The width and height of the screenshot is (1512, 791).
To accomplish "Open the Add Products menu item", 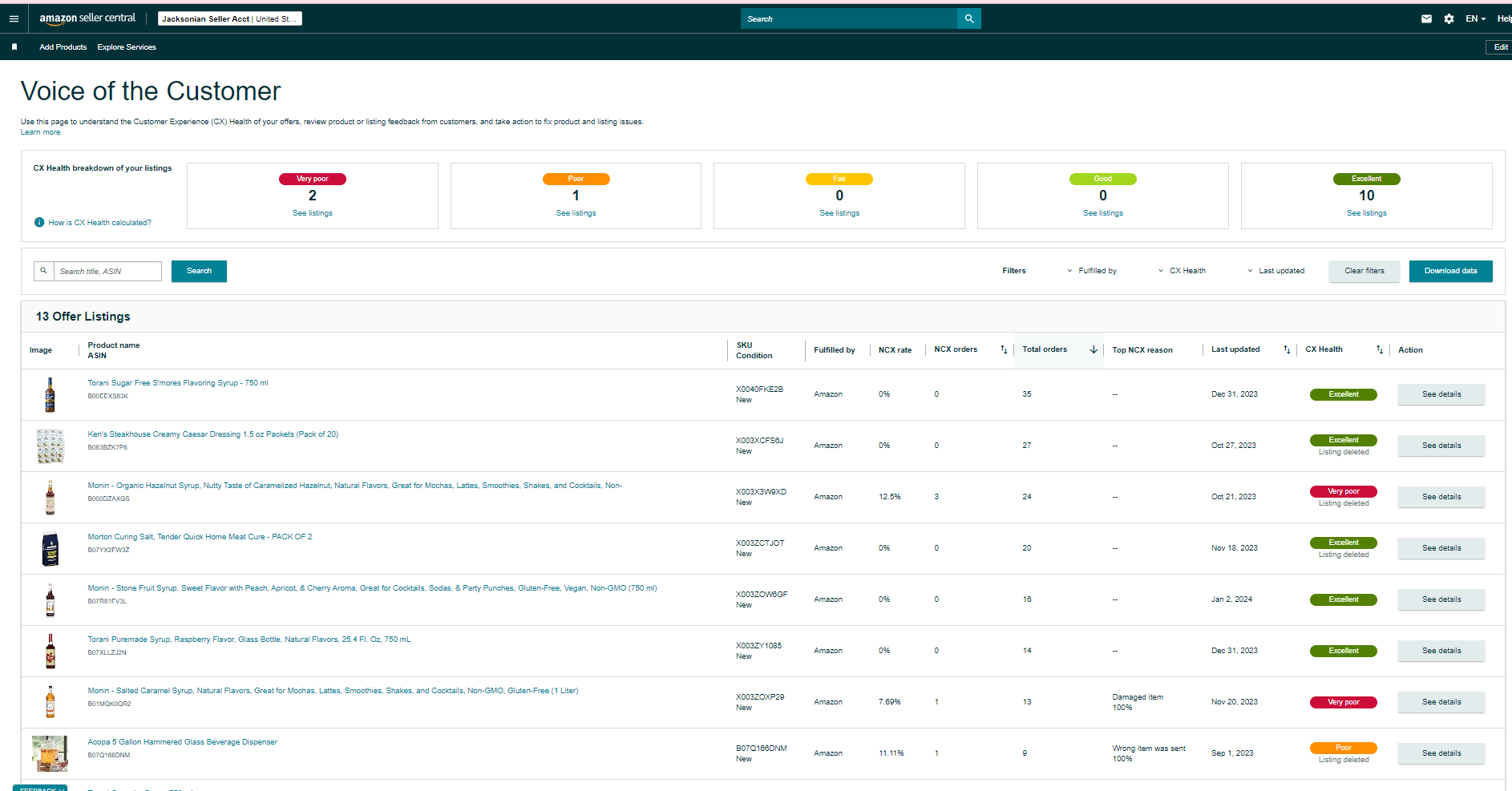I will pos(63,47).
